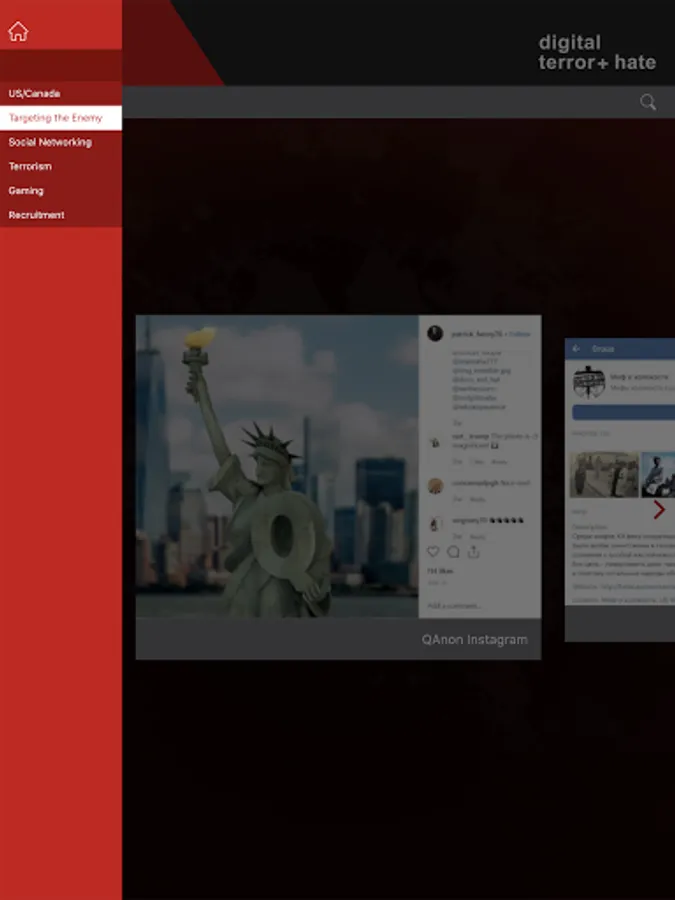Open the VK page card beside it
Image resolution: width=675 pixels, height=900 pixels.
pyautogui.click(x=620, y=490)
